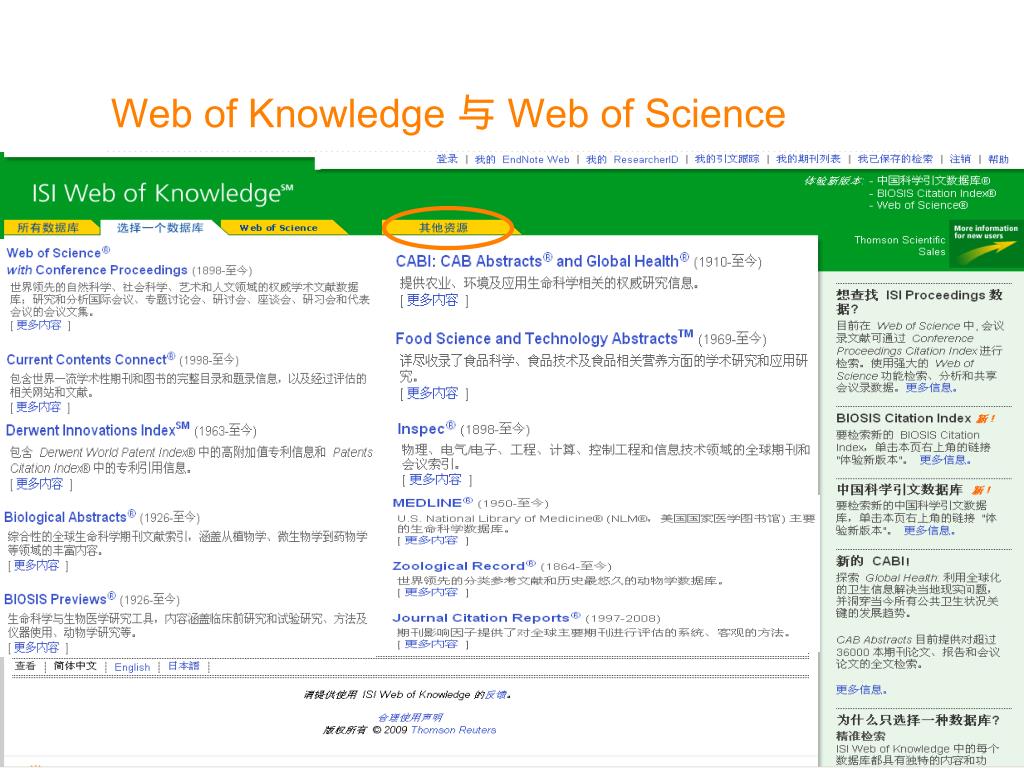Open 我的期刊列表 link

[808, 159]
